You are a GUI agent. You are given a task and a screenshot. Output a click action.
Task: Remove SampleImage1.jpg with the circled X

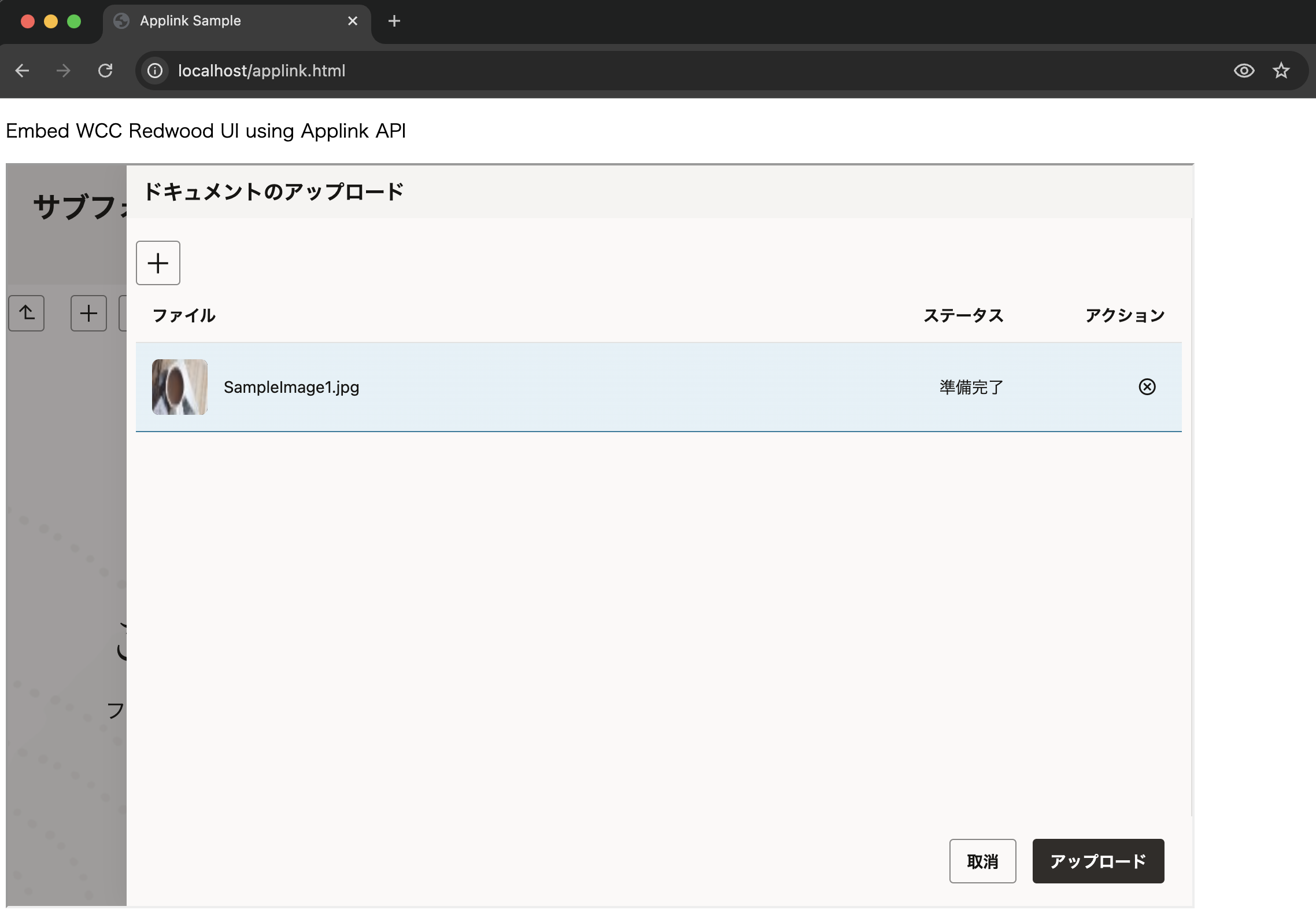1147,386
